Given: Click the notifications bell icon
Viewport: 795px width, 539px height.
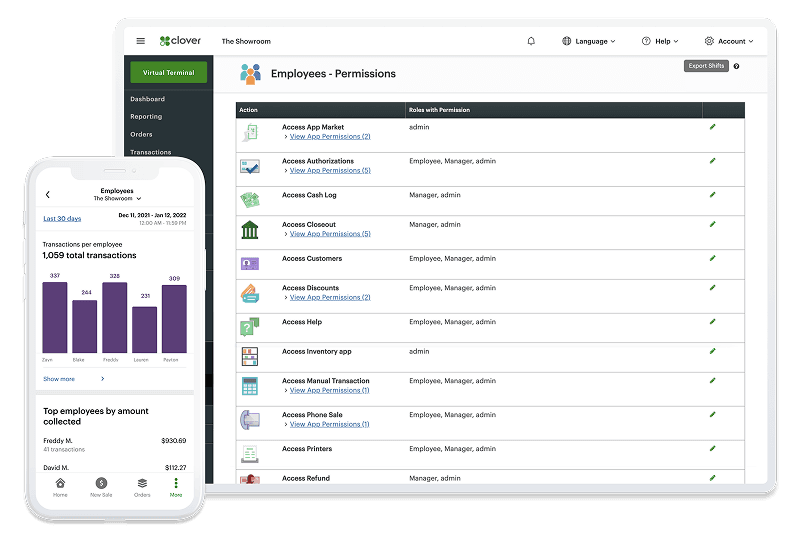Looking at the screenshot, I should coord(531,41).
